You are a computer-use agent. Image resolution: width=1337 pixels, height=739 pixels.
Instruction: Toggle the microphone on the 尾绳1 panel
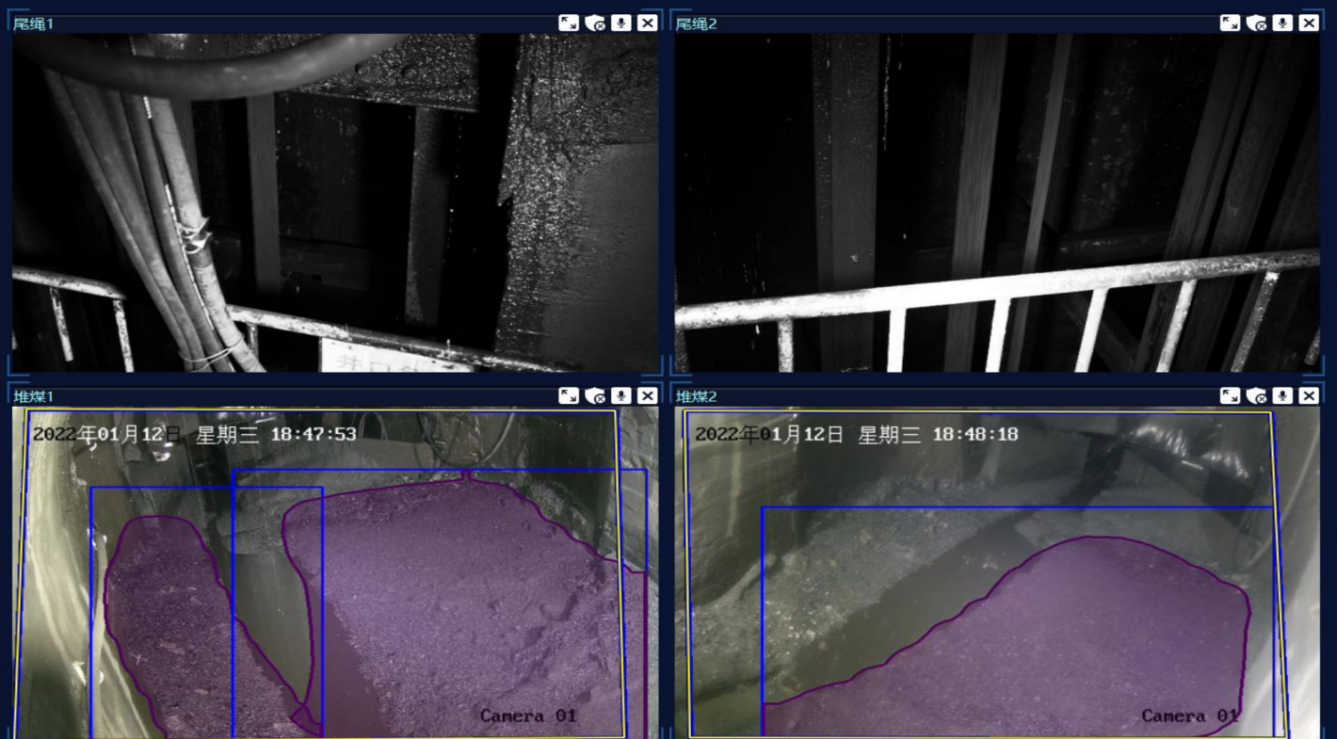click(621, 23)
